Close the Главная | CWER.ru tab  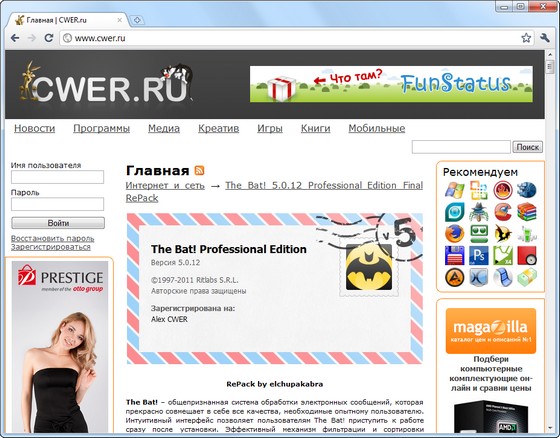pos(120,20)
